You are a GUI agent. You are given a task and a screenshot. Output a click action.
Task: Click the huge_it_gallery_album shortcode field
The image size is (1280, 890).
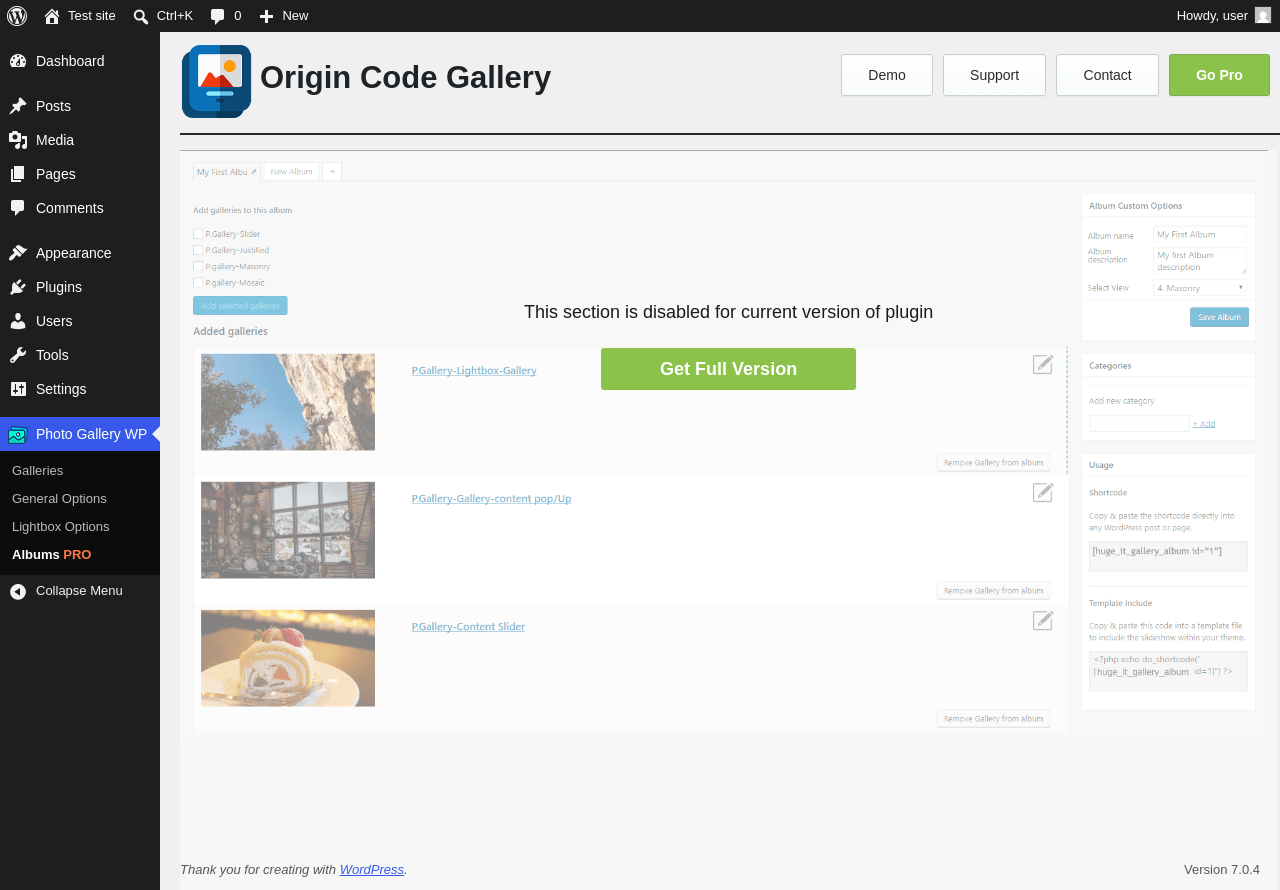pyautogui.click(x=1168, y=556)
